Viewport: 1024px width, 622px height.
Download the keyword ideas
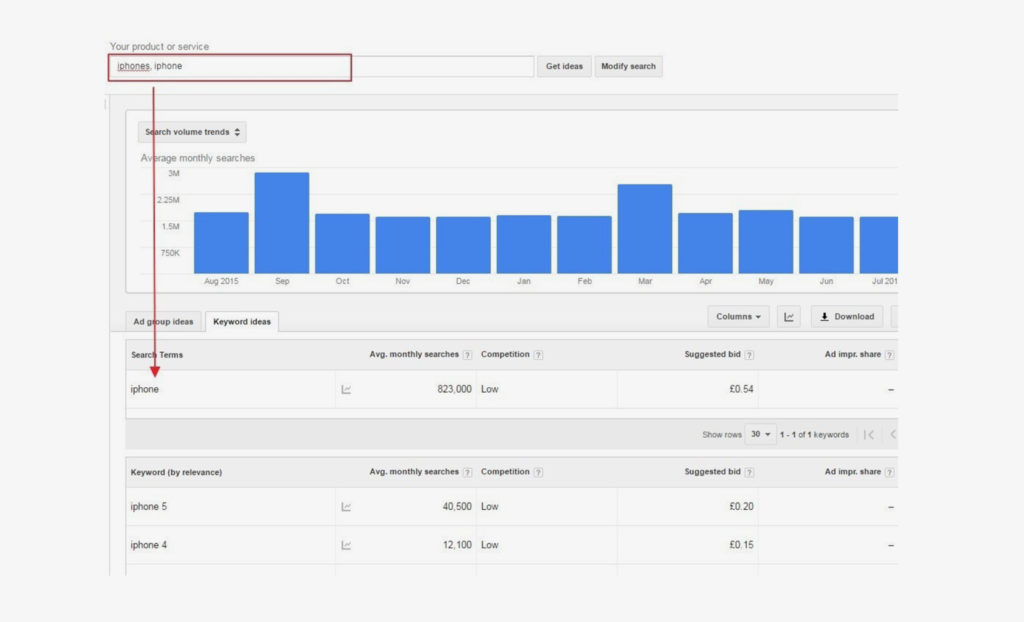[847, 316]
